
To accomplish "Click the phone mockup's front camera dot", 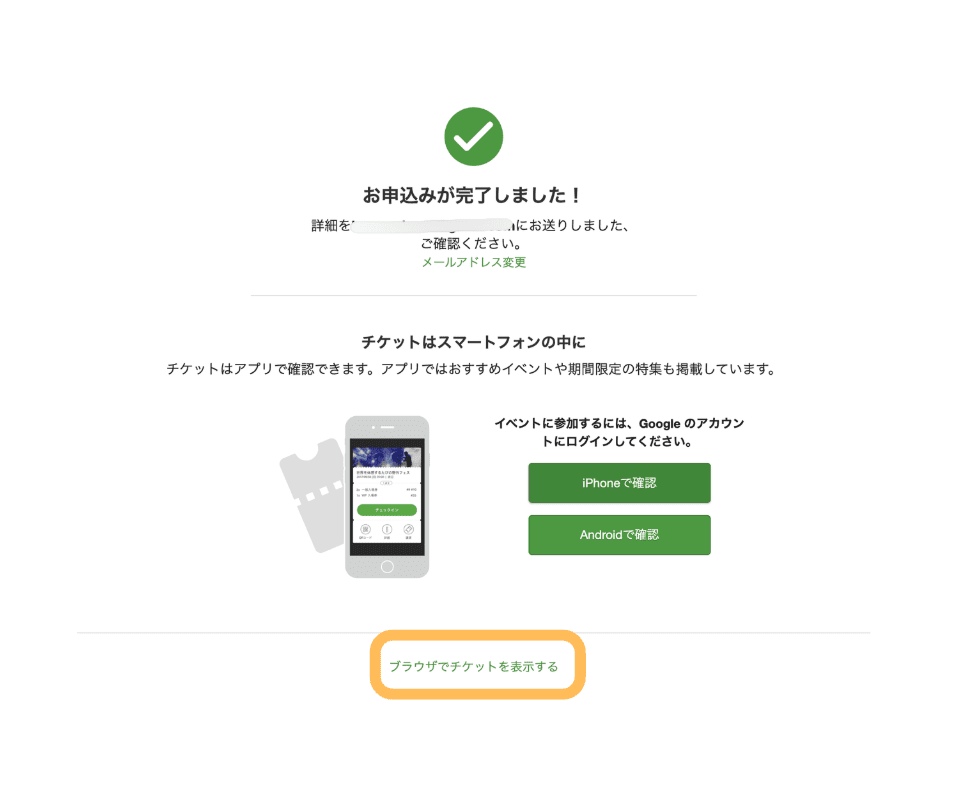I will (373, 427).
